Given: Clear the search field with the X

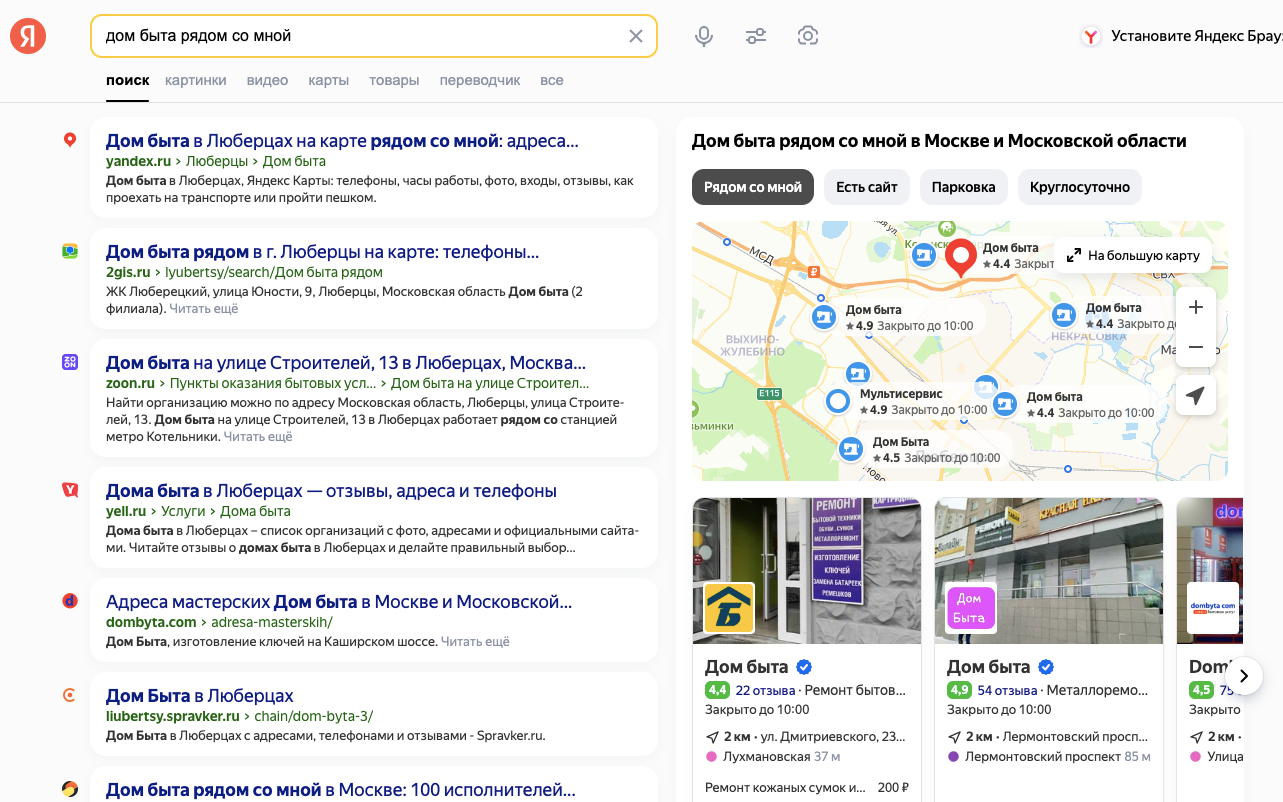Looking at the screenshot, I should [635, 35].
